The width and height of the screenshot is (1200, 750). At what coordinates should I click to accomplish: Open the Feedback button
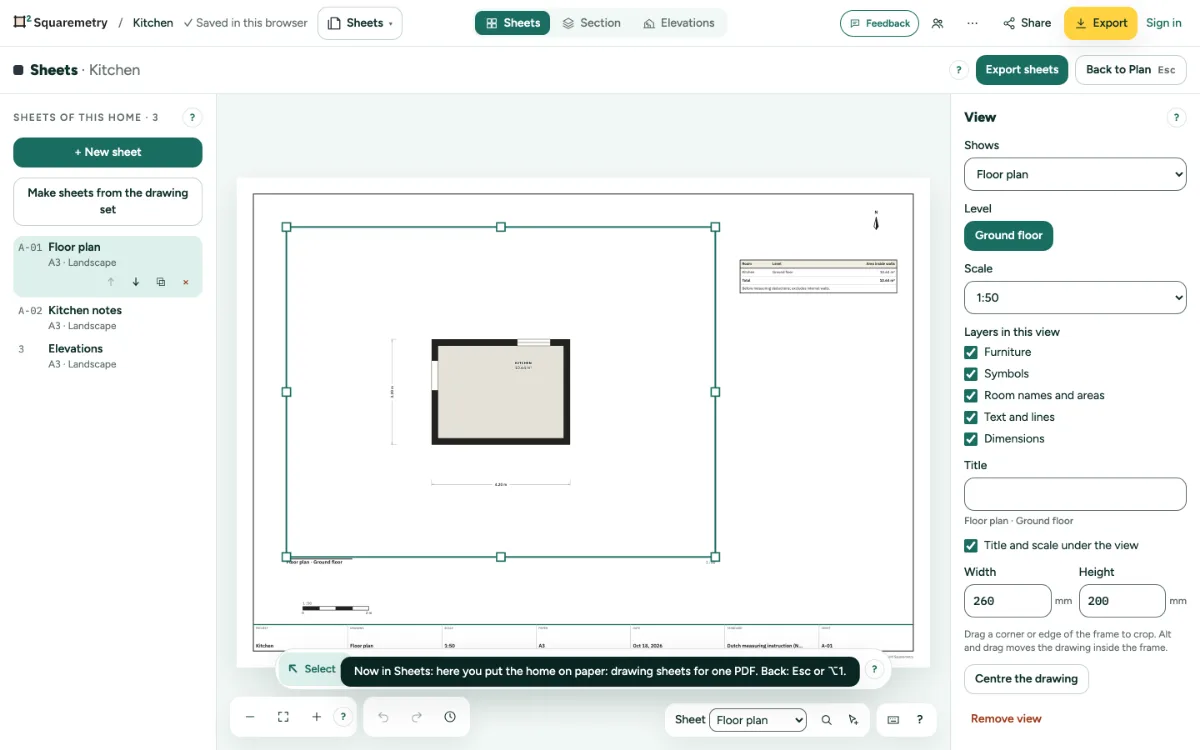point(879,23)
